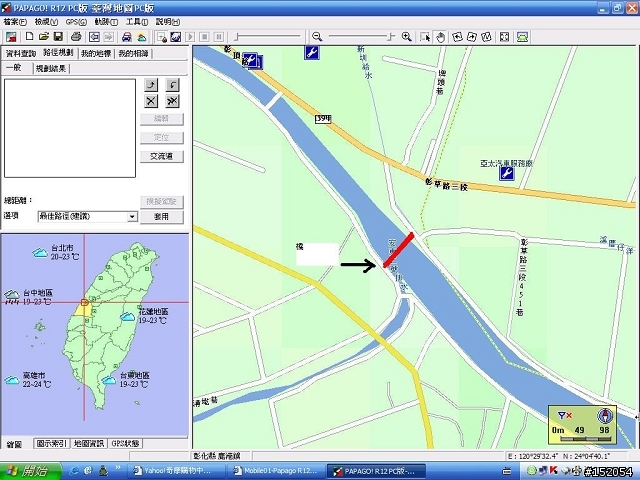The height and width of the screenshot is (480, 640).
Task: Adjust the playback speed slider
Action: pos(267,37)
